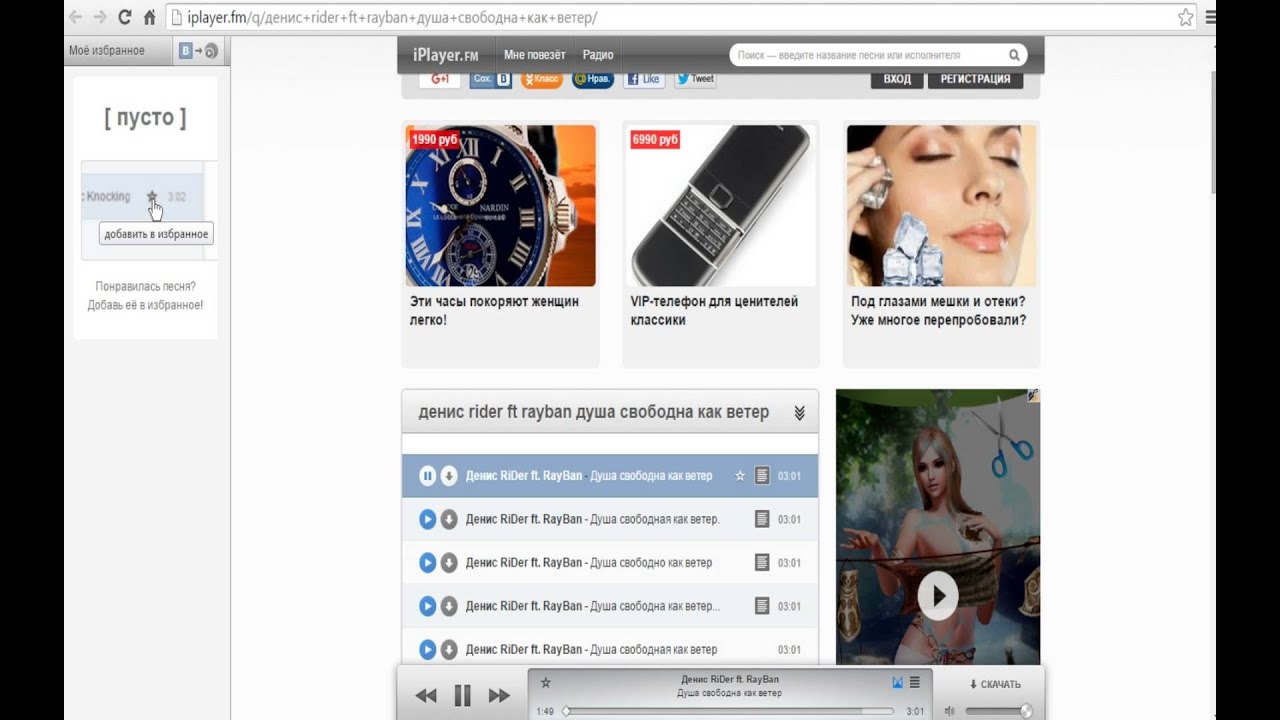Open the Моё избранное sidebar tab
Viewport: 1280px width, 720px height.
pyautogui.click(x=106, y=50)
